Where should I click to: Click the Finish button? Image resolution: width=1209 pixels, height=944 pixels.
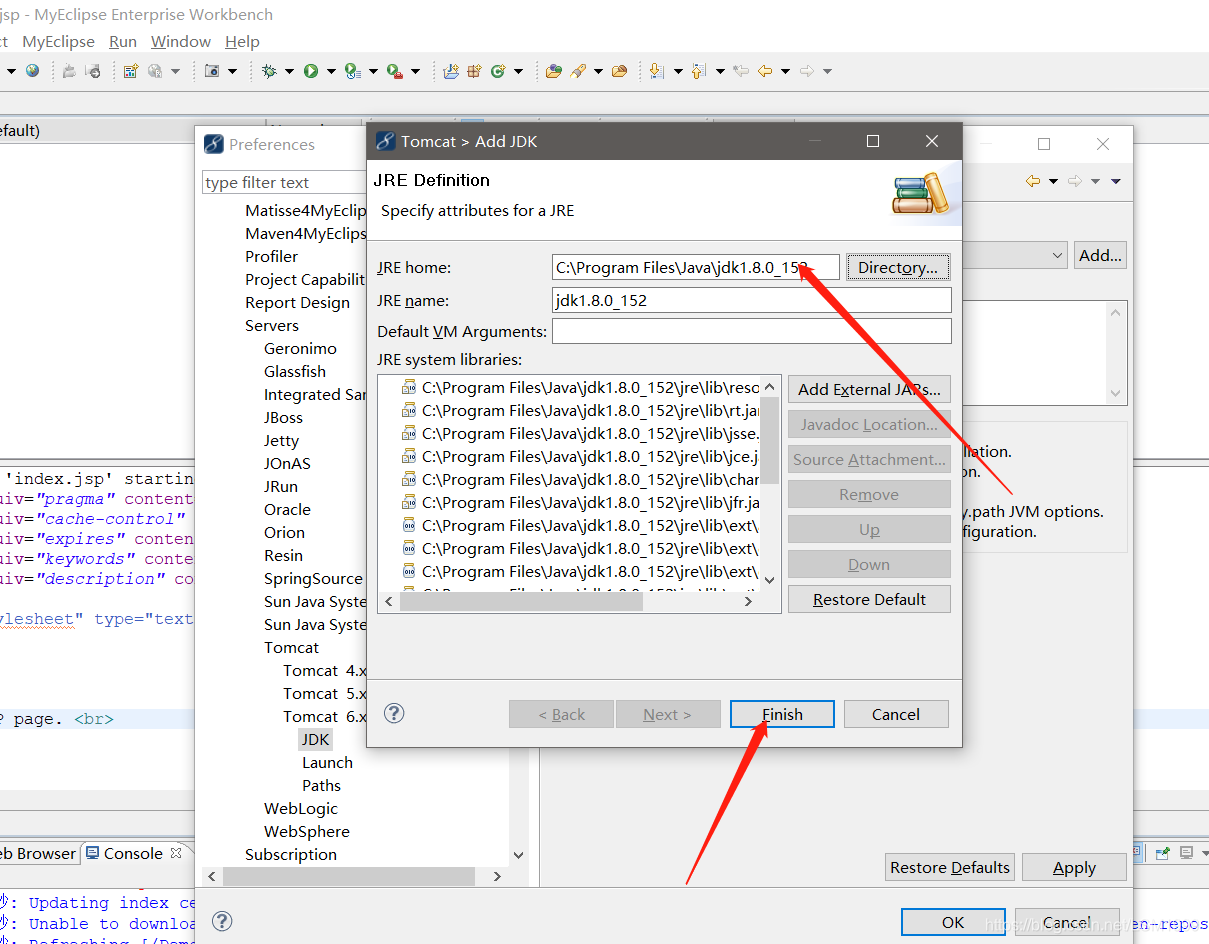[x=782, y=714]
